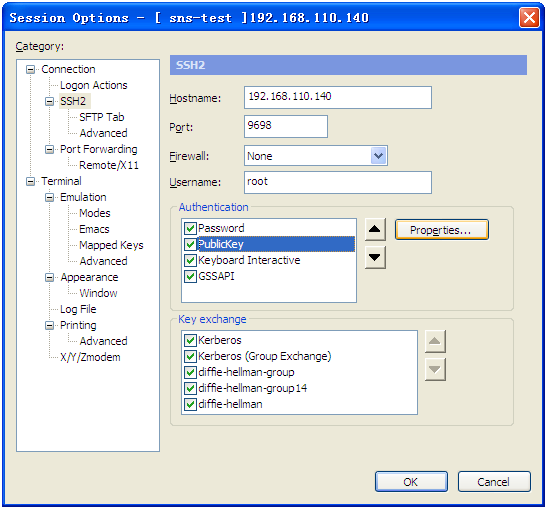Toggle the PublicKey authentication checkbox
Viewport: 547px width, 509px height.
click(x=190, y=244)
